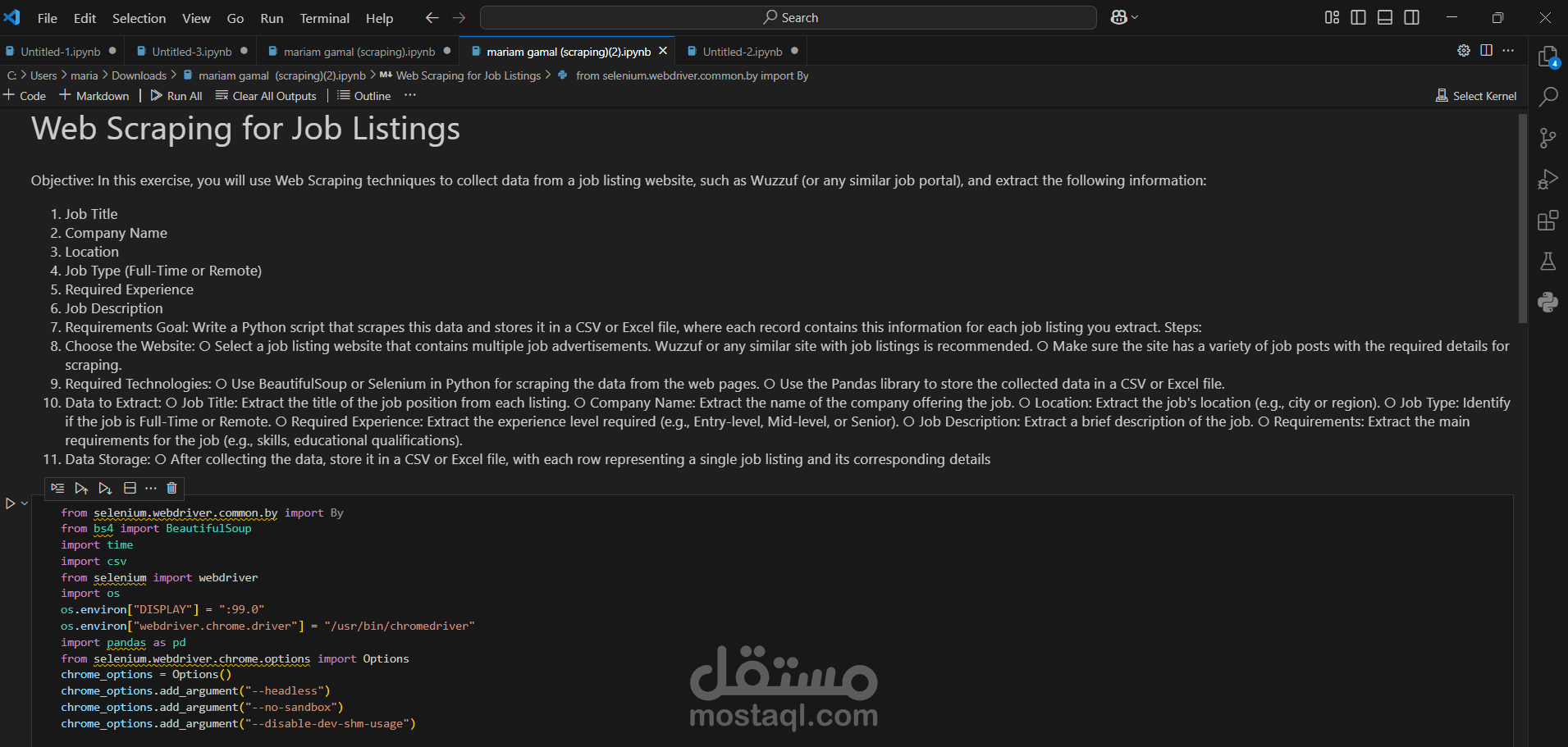Viewport: 1568px width, 747px height.
Task: Click the command center Search field
Action: tap(788, 17)
